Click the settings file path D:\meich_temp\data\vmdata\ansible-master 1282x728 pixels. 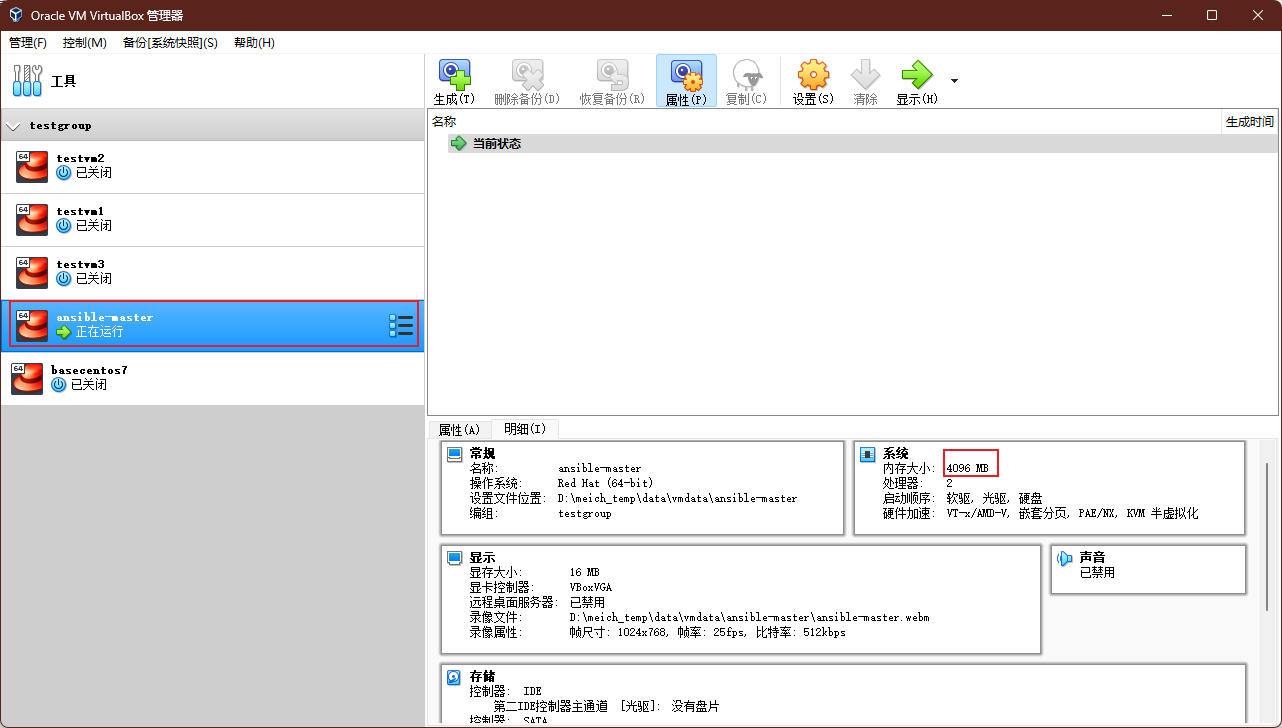pos(677,498)
